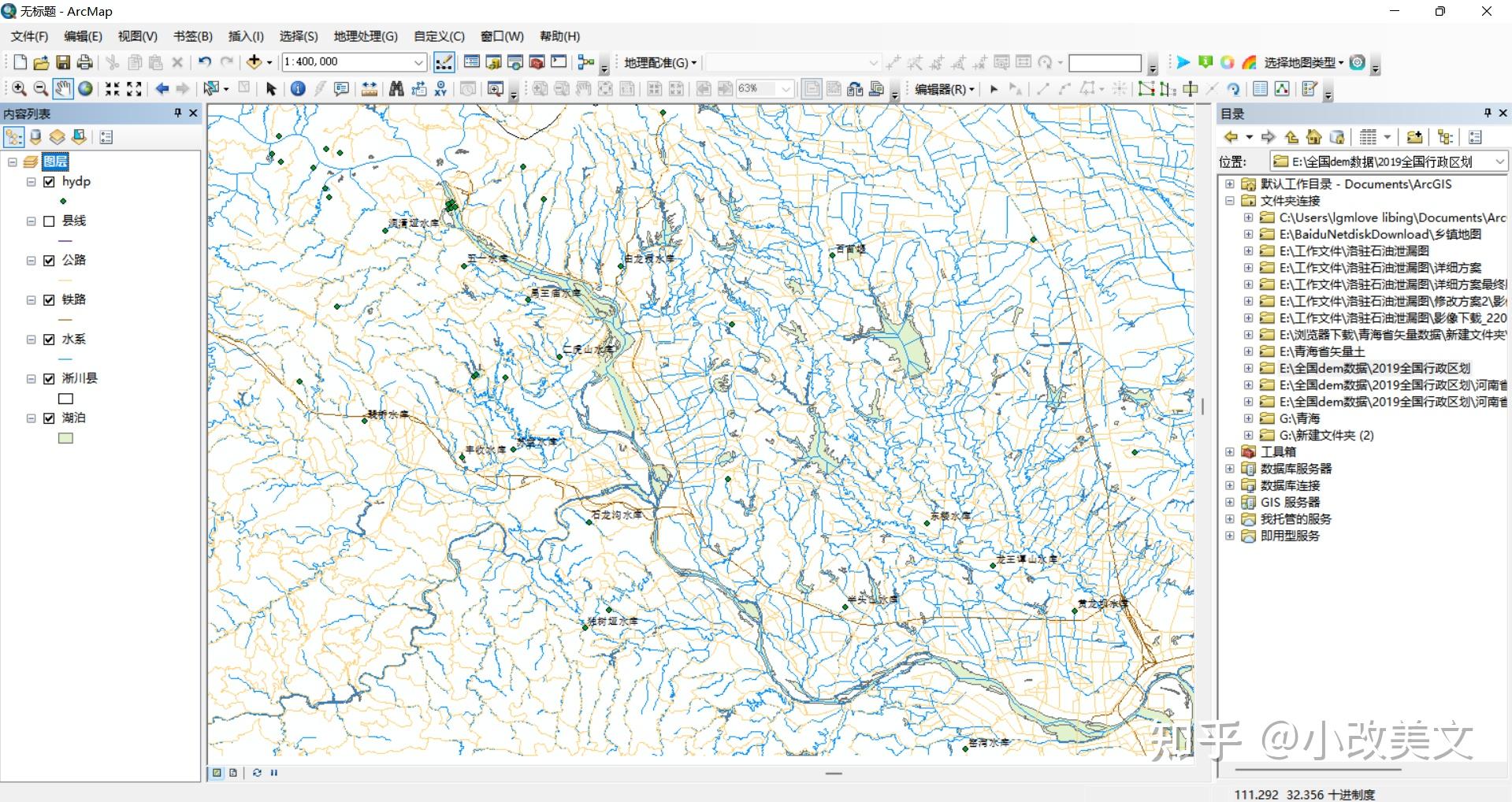Open the map scale dropdown
The image size is (1512, 802).
419,62
